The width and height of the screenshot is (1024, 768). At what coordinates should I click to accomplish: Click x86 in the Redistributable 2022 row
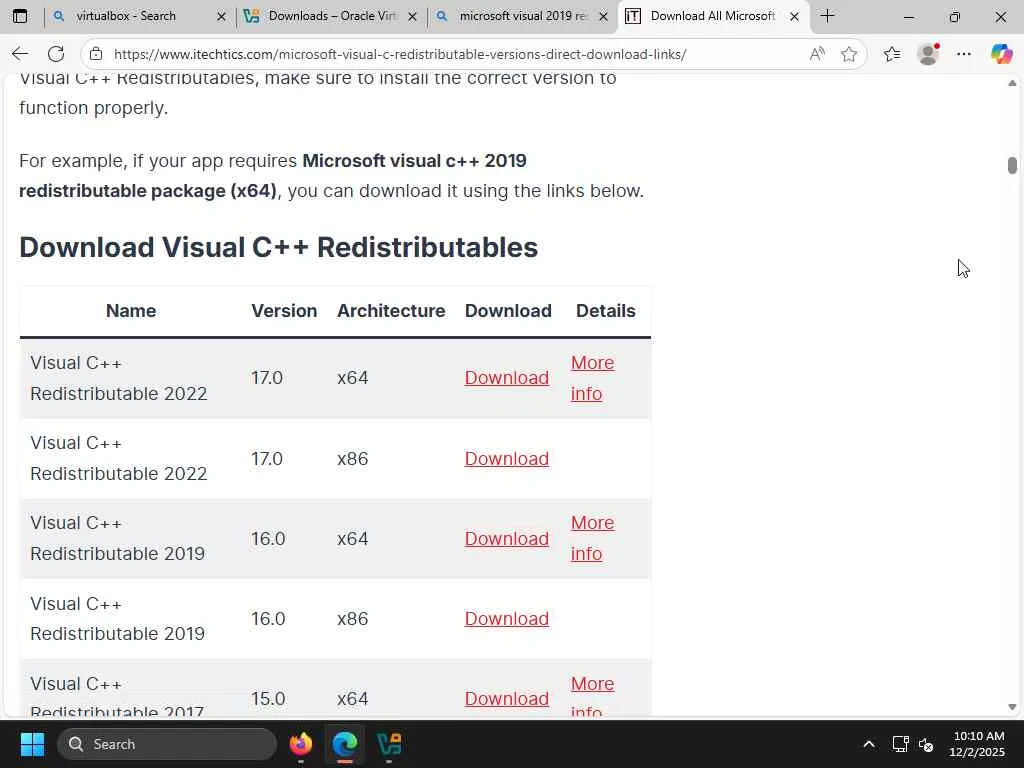pos(353,458)
